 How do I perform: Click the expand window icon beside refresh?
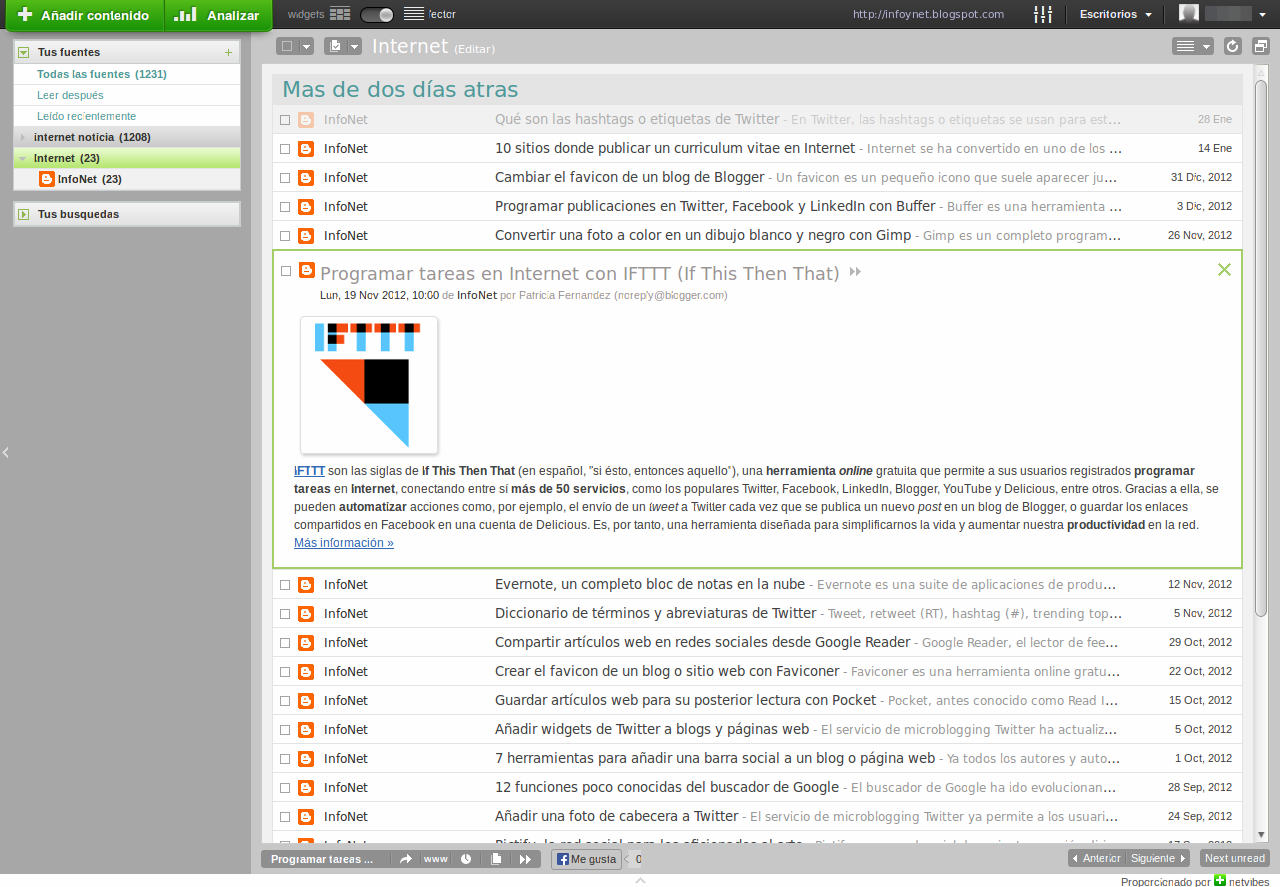(x=1260, y=46)
